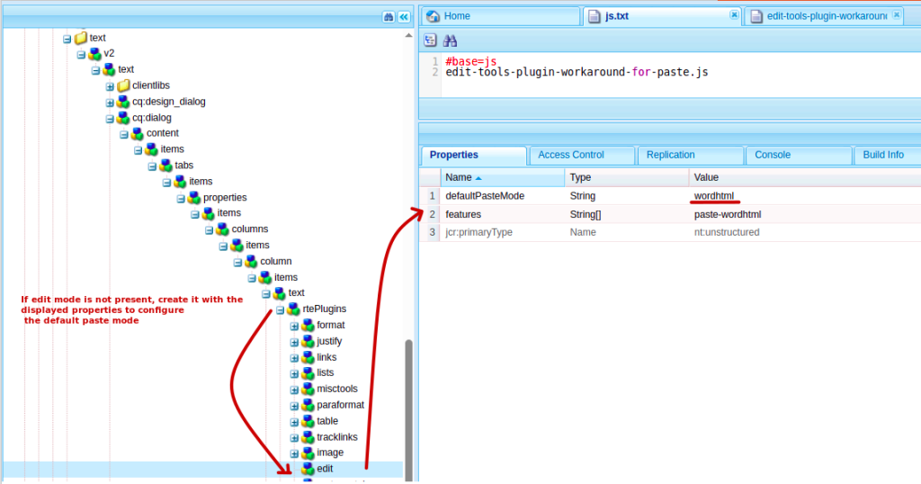Switch to the Home tab
Screen dimensions: 921x484
pyautogui.click(x=457, y=16)
